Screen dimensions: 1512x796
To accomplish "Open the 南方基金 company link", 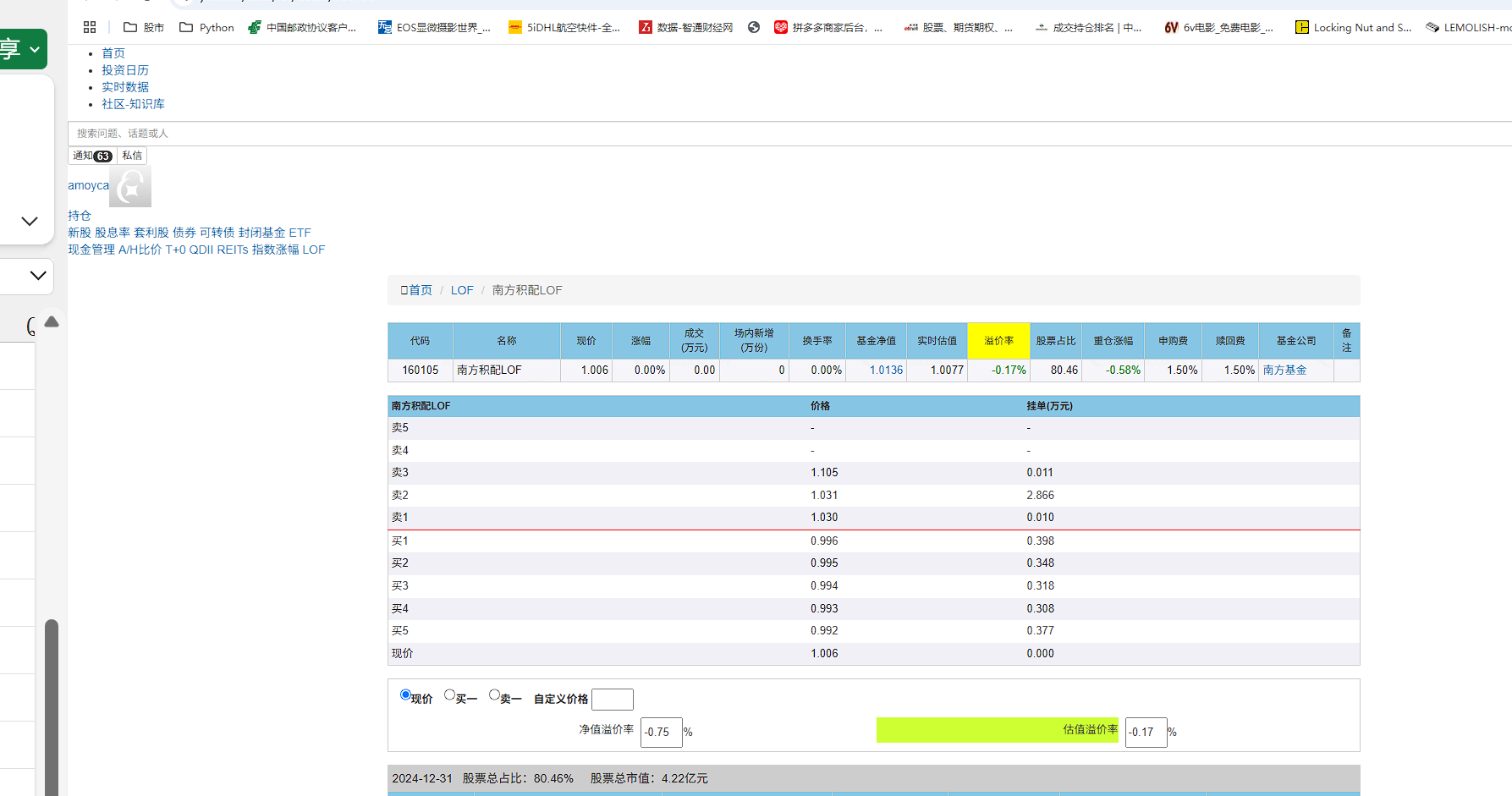I will (x=1284, y=370).
